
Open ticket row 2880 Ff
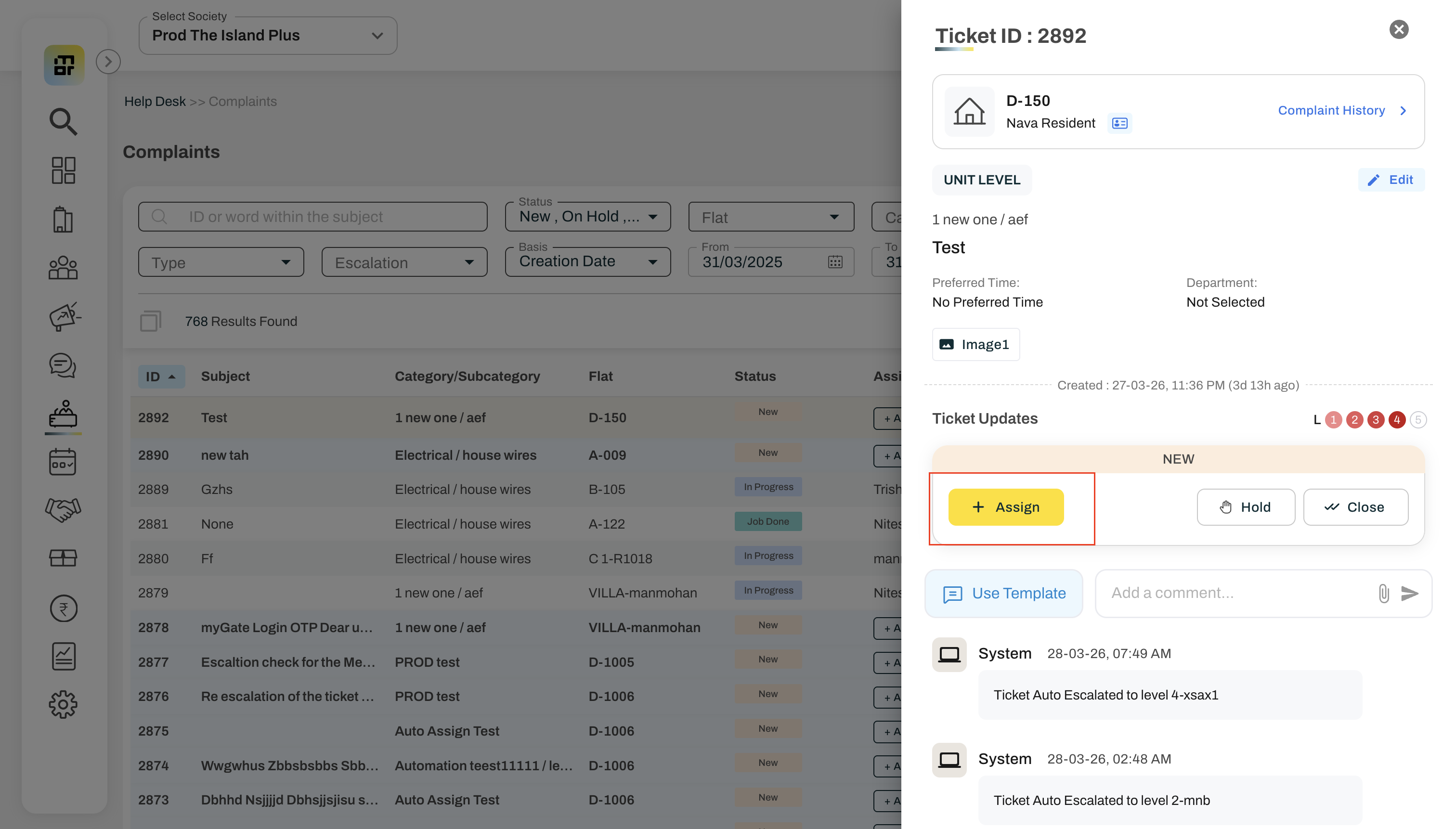(515, 558)
